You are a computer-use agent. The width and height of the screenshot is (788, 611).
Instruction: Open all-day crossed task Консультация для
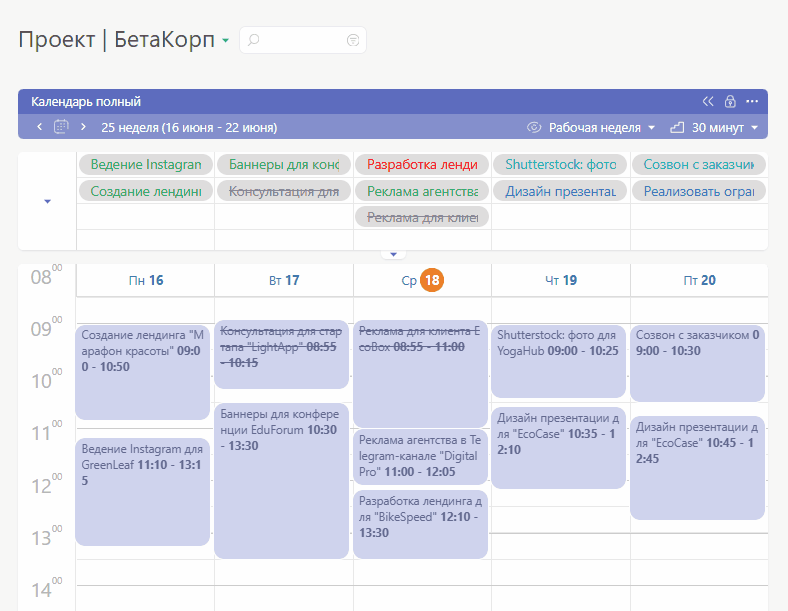point(284,191)
